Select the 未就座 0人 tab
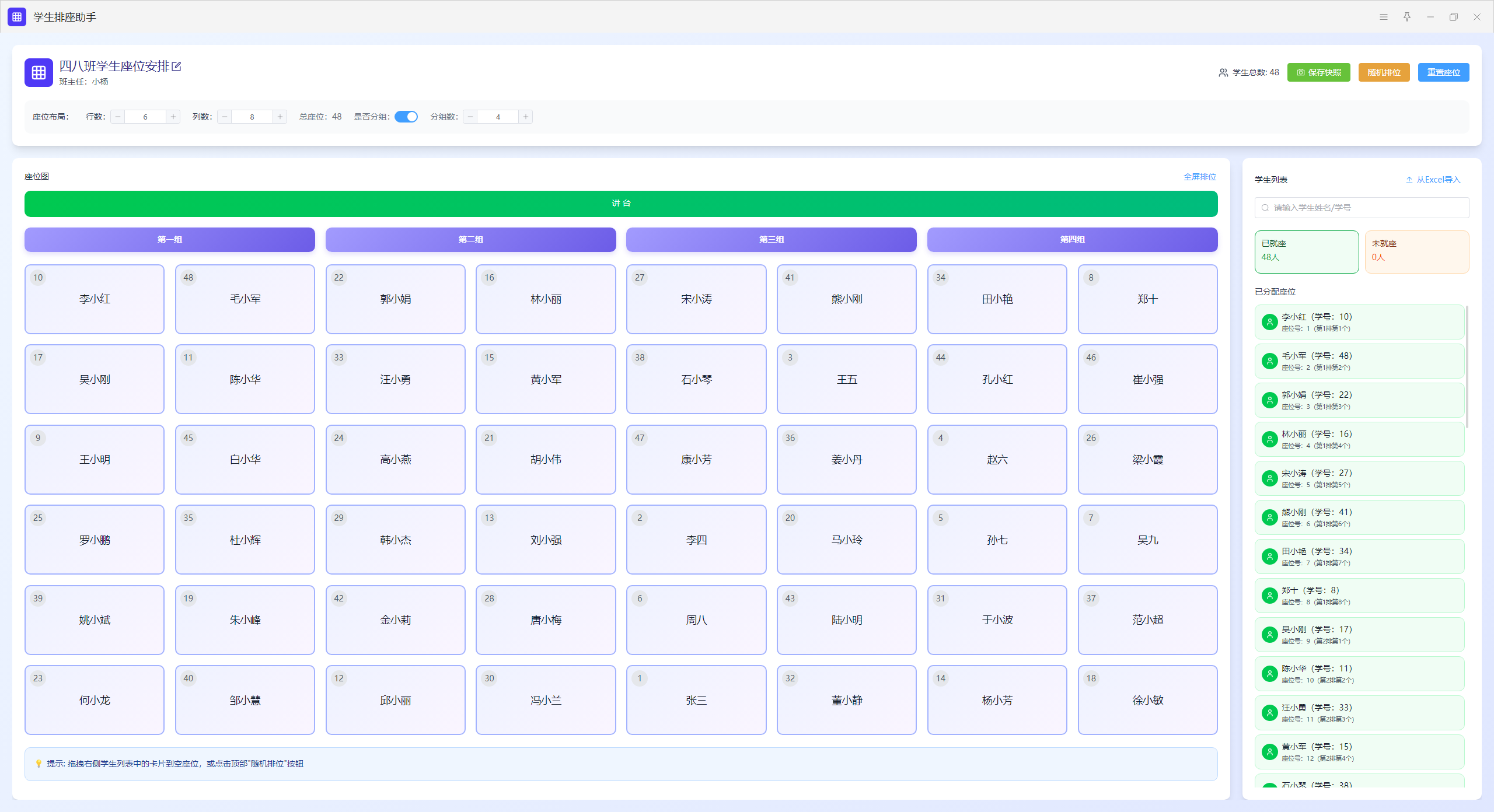 coord(1416,251)
